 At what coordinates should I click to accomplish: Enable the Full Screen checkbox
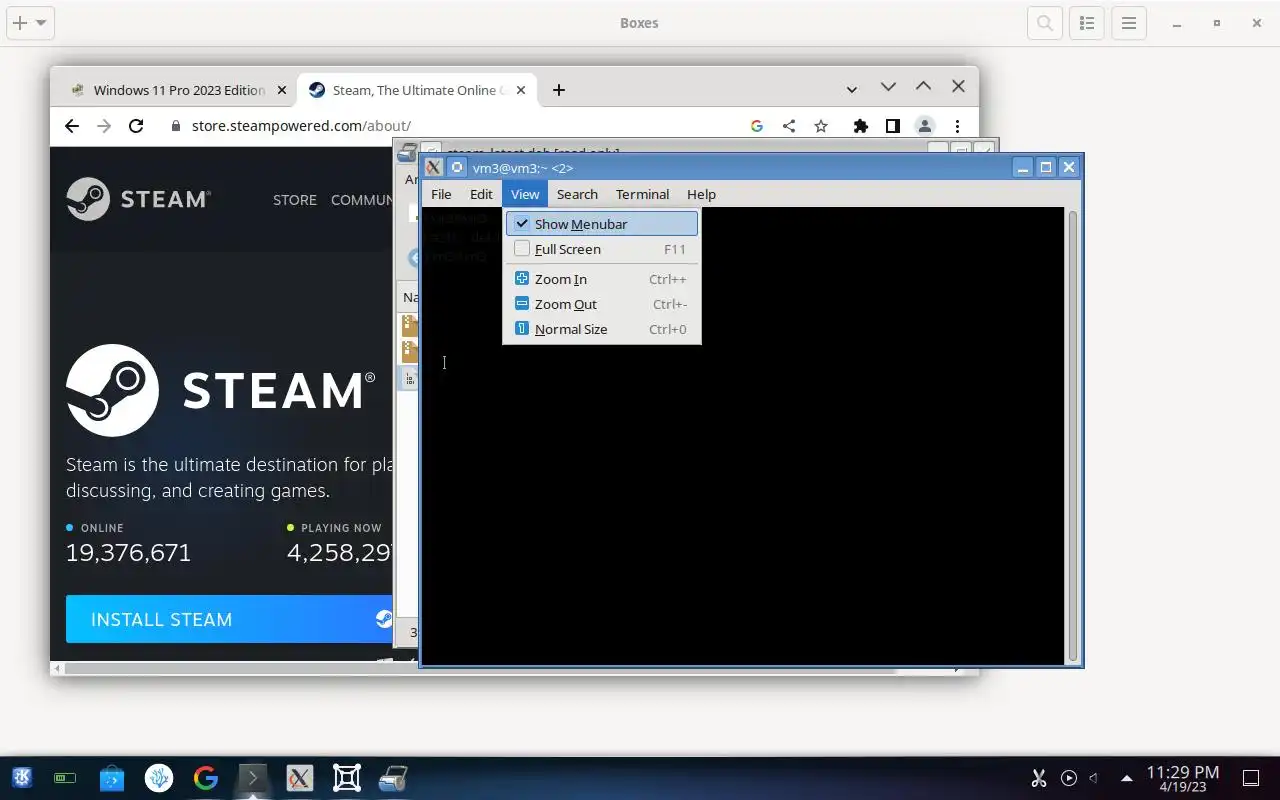pyautogui.click(x=522, y=249)
